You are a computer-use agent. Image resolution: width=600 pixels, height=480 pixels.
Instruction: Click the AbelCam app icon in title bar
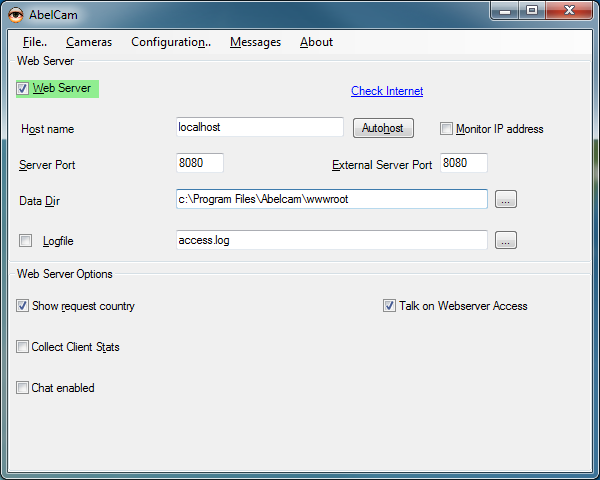click(15, 12)
